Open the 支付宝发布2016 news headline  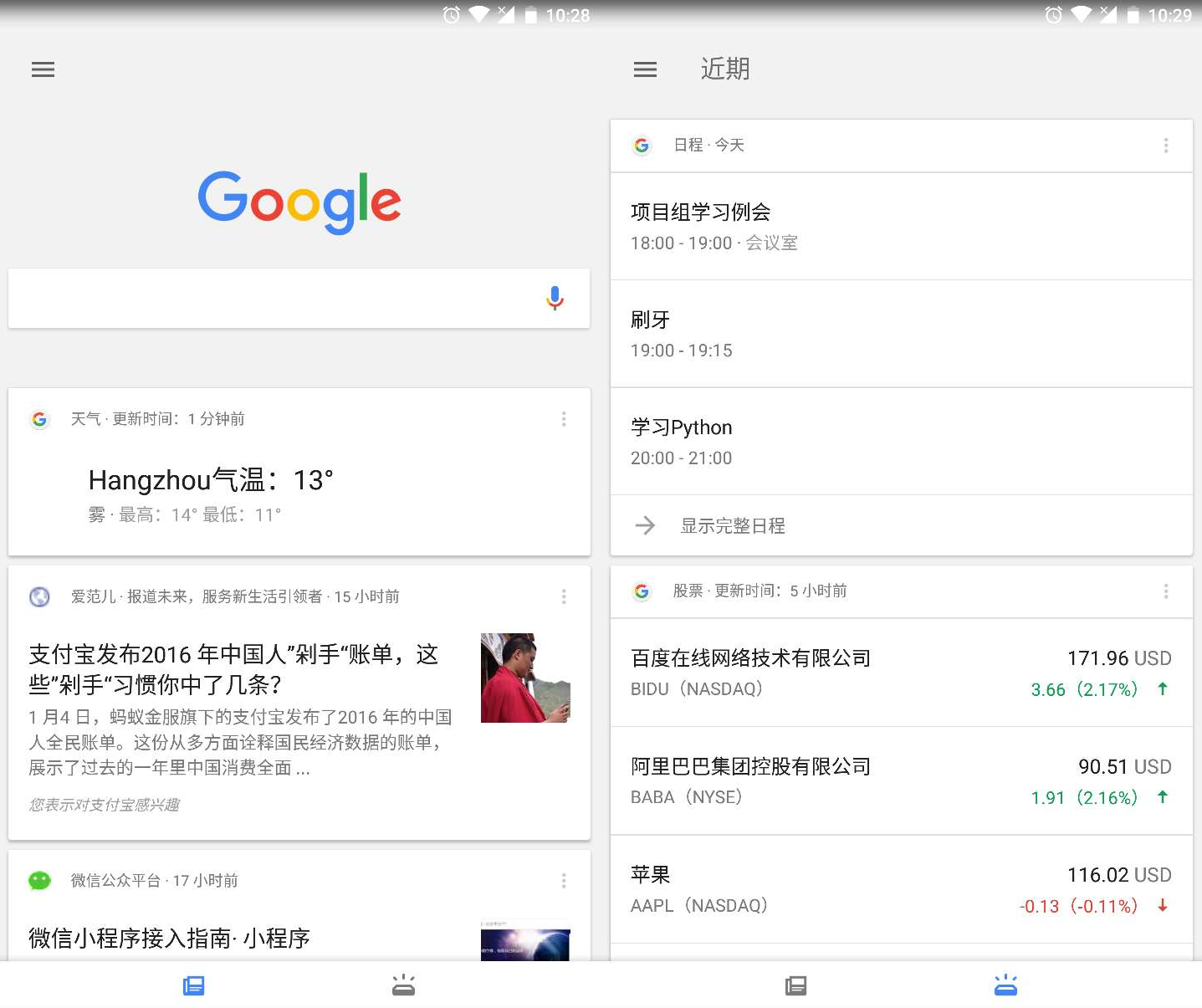[234, 669]
